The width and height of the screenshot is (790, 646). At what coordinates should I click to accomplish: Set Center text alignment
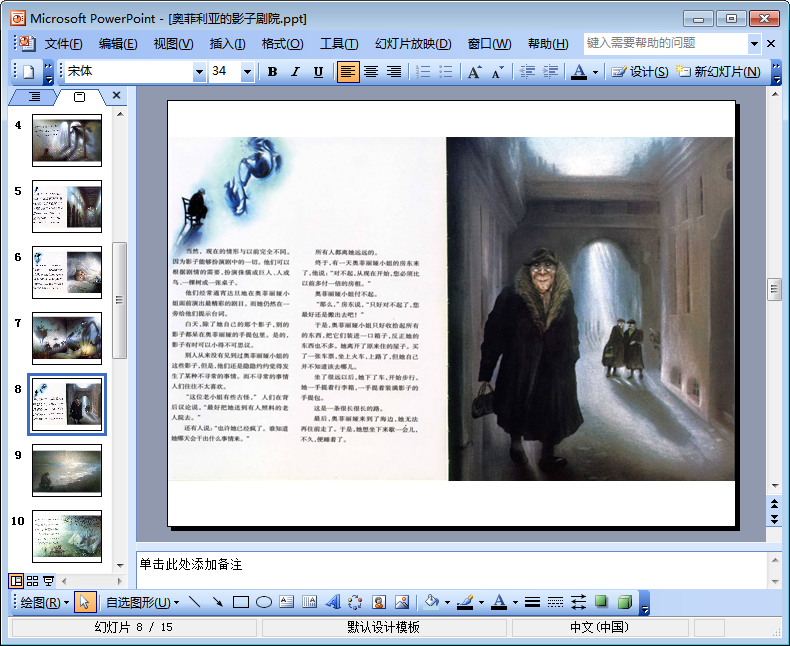click(371, 72)
